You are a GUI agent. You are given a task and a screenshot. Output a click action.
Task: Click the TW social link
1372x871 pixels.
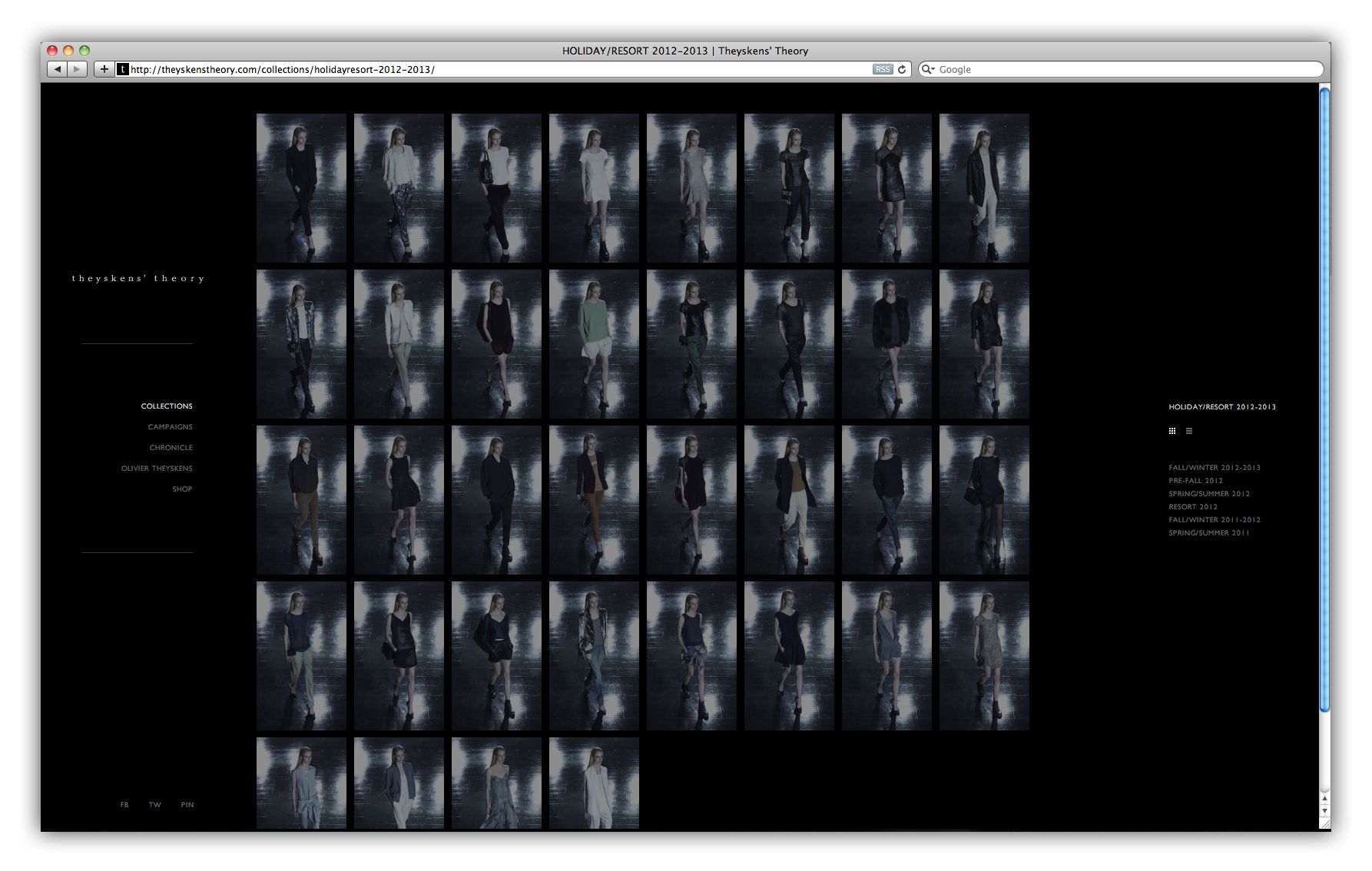tap(155, 805)
